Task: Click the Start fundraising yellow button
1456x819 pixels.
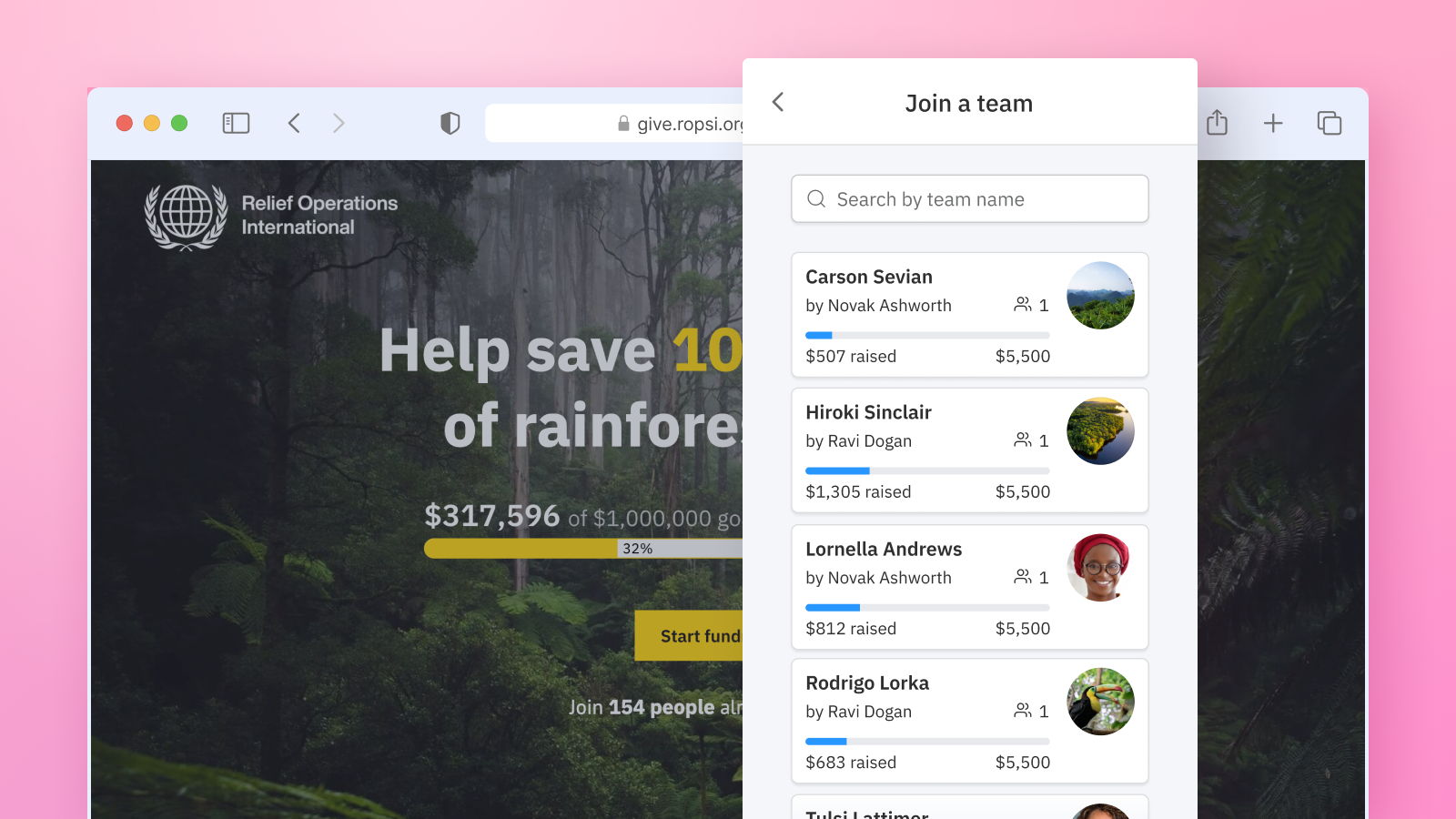Action: coord(689,635)
